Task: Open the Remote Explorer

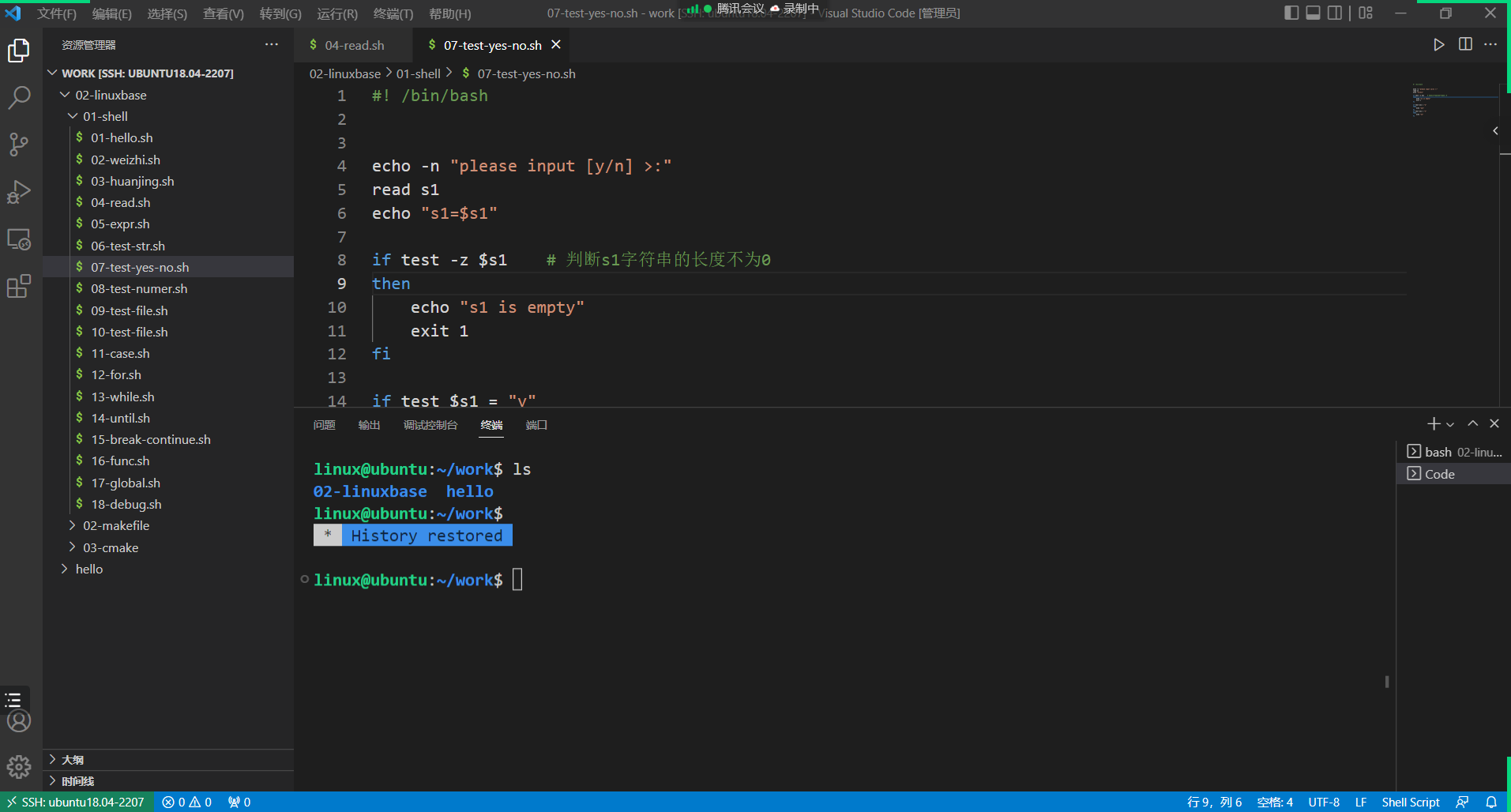Action: [x=19, y=239]
